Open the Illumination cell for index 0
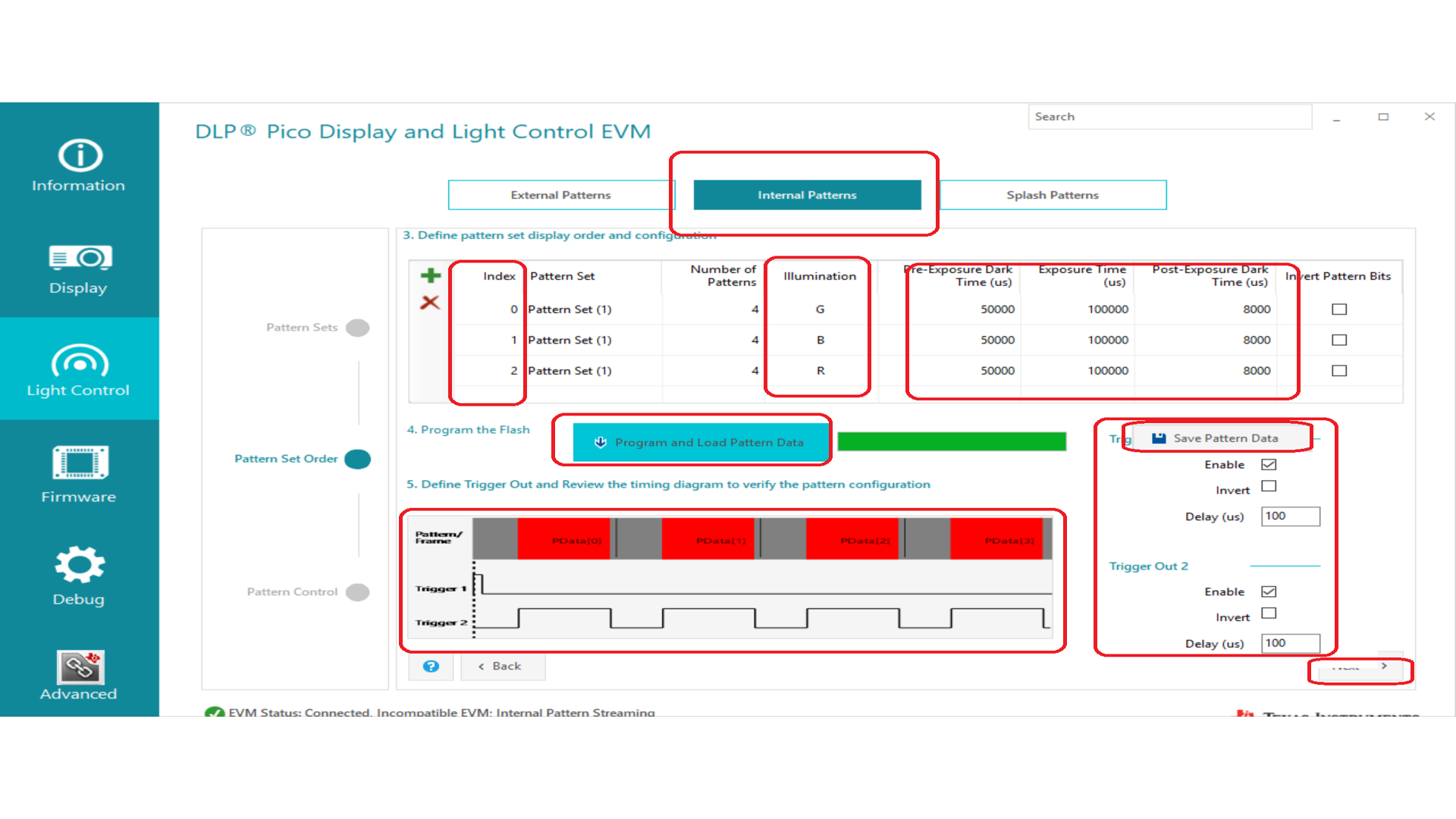1456x819 pixels. [x=820, y=309]
